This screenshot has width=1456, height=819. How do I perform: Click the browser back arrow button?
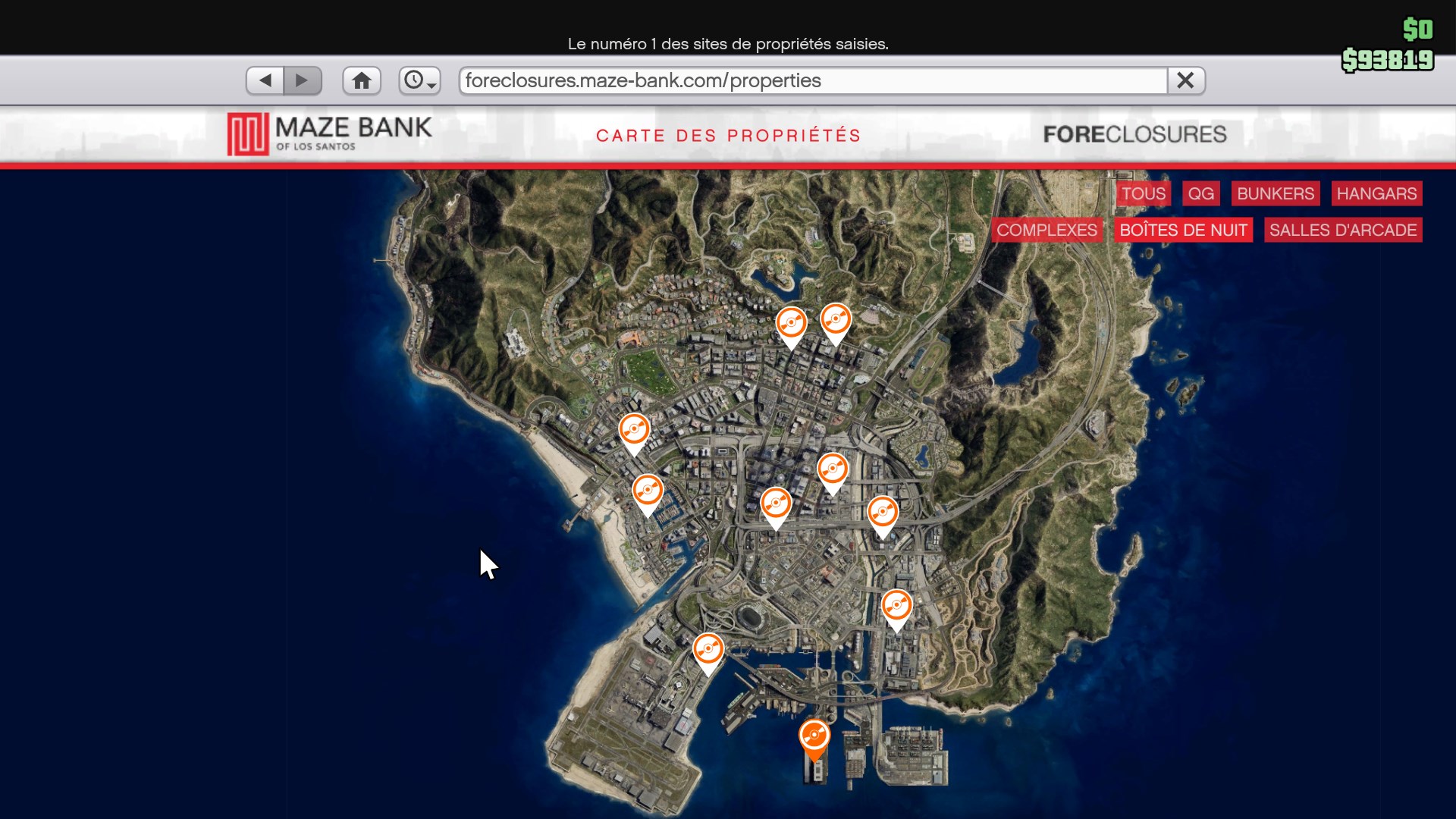pos(265,80)
